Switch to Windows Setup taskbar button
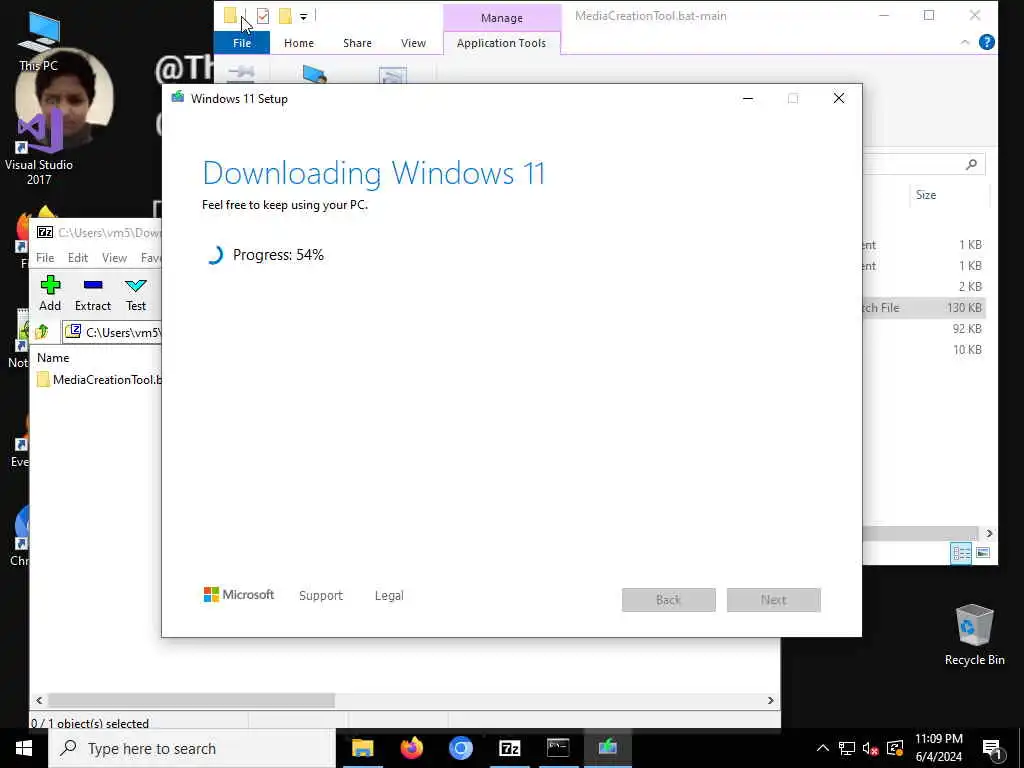This screenshot has height=768, width=1024. pyautogui.click(x=607, y=748)
